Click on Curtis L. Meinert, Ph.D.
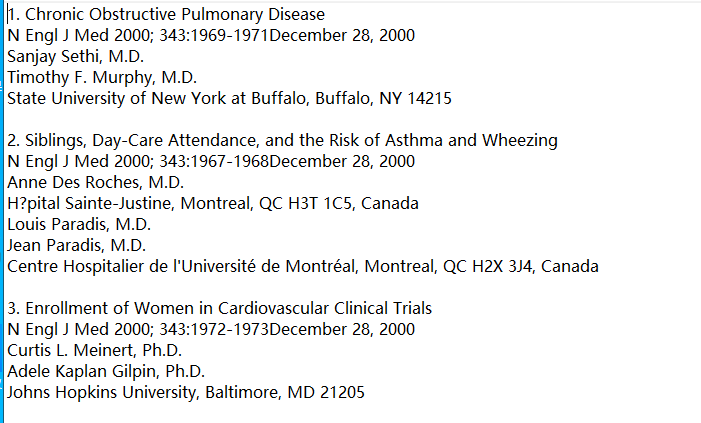 [x=94, y=350]
